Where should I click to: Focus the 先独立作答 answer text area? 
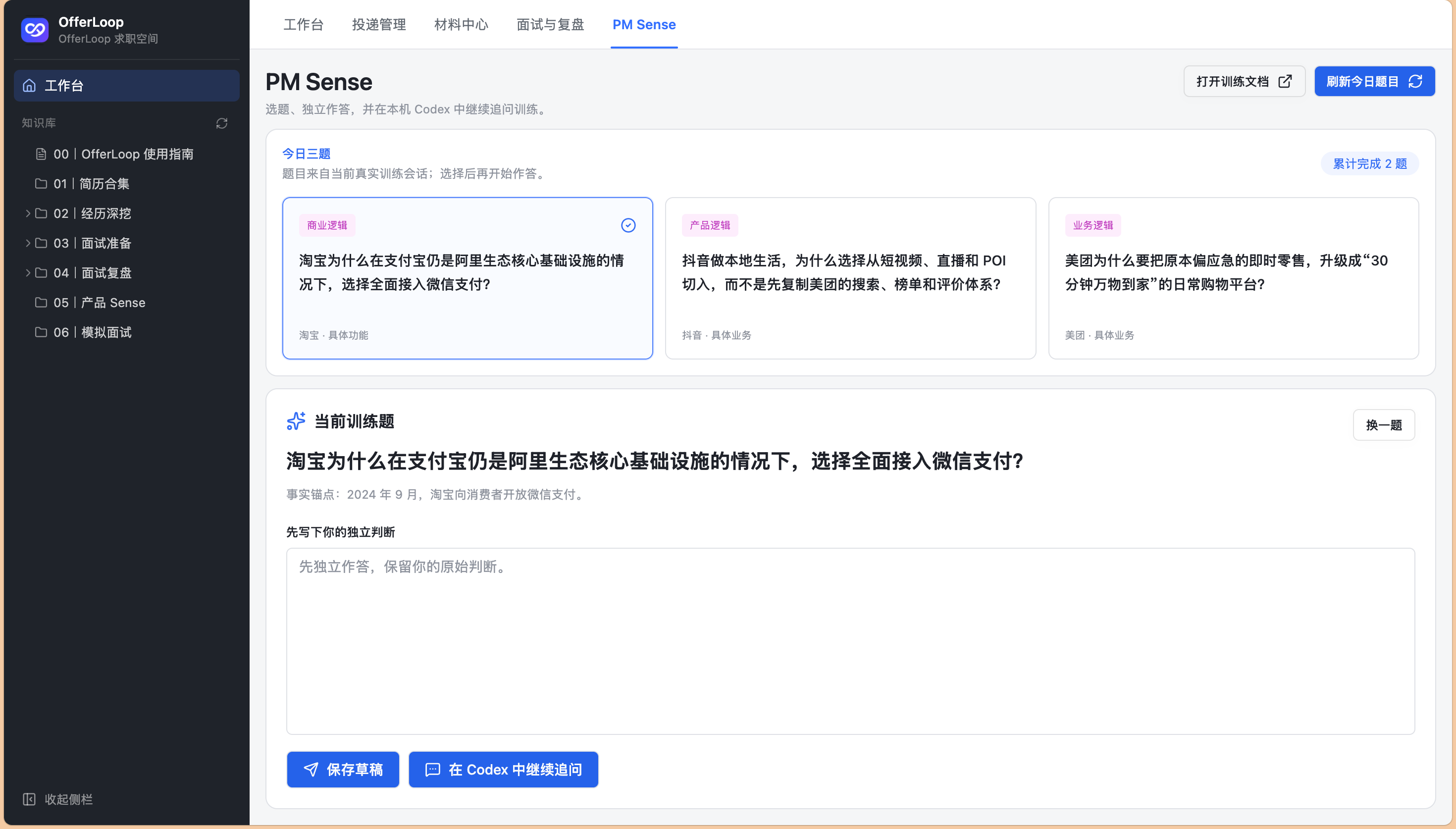(850, 641)
